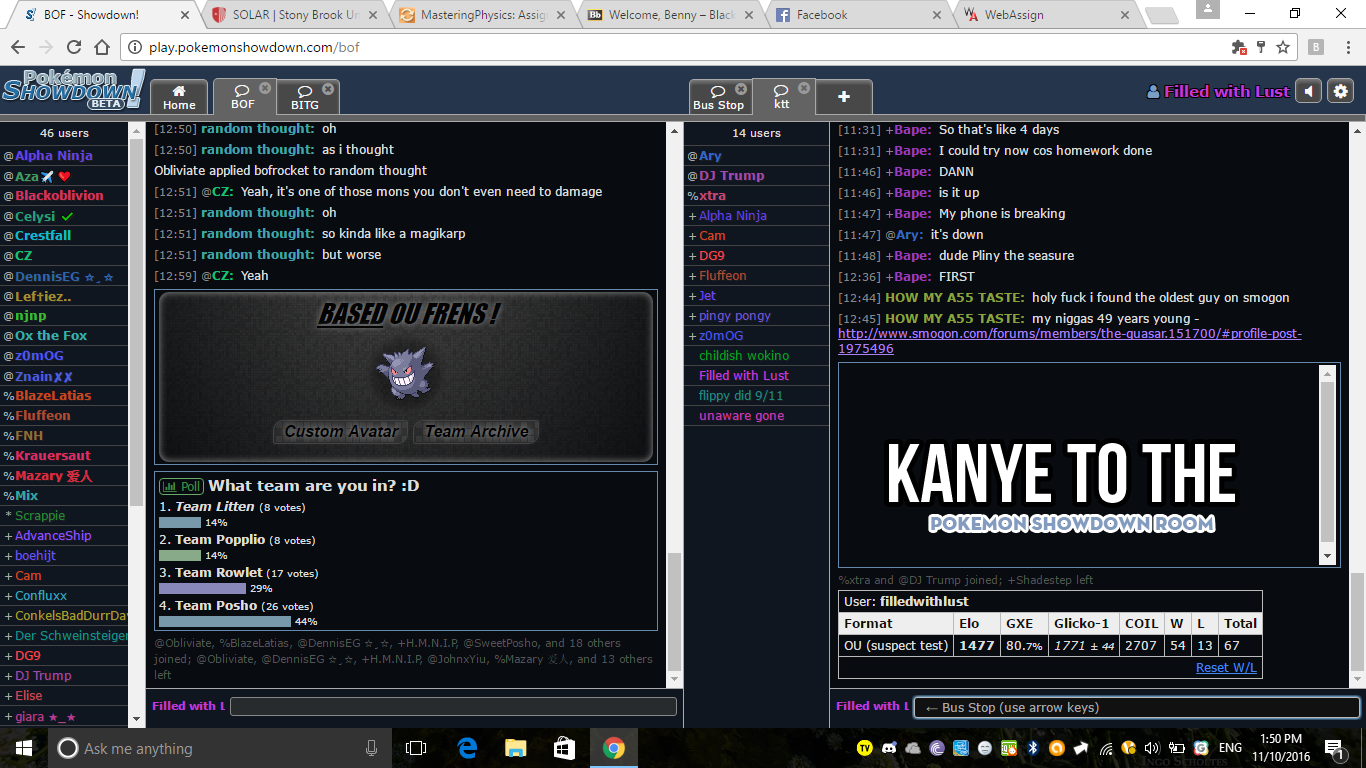The width and height of the screenshot is (1366, 768).
Task: Open Chrome three-dot menu
Action: click(1346, 47)
